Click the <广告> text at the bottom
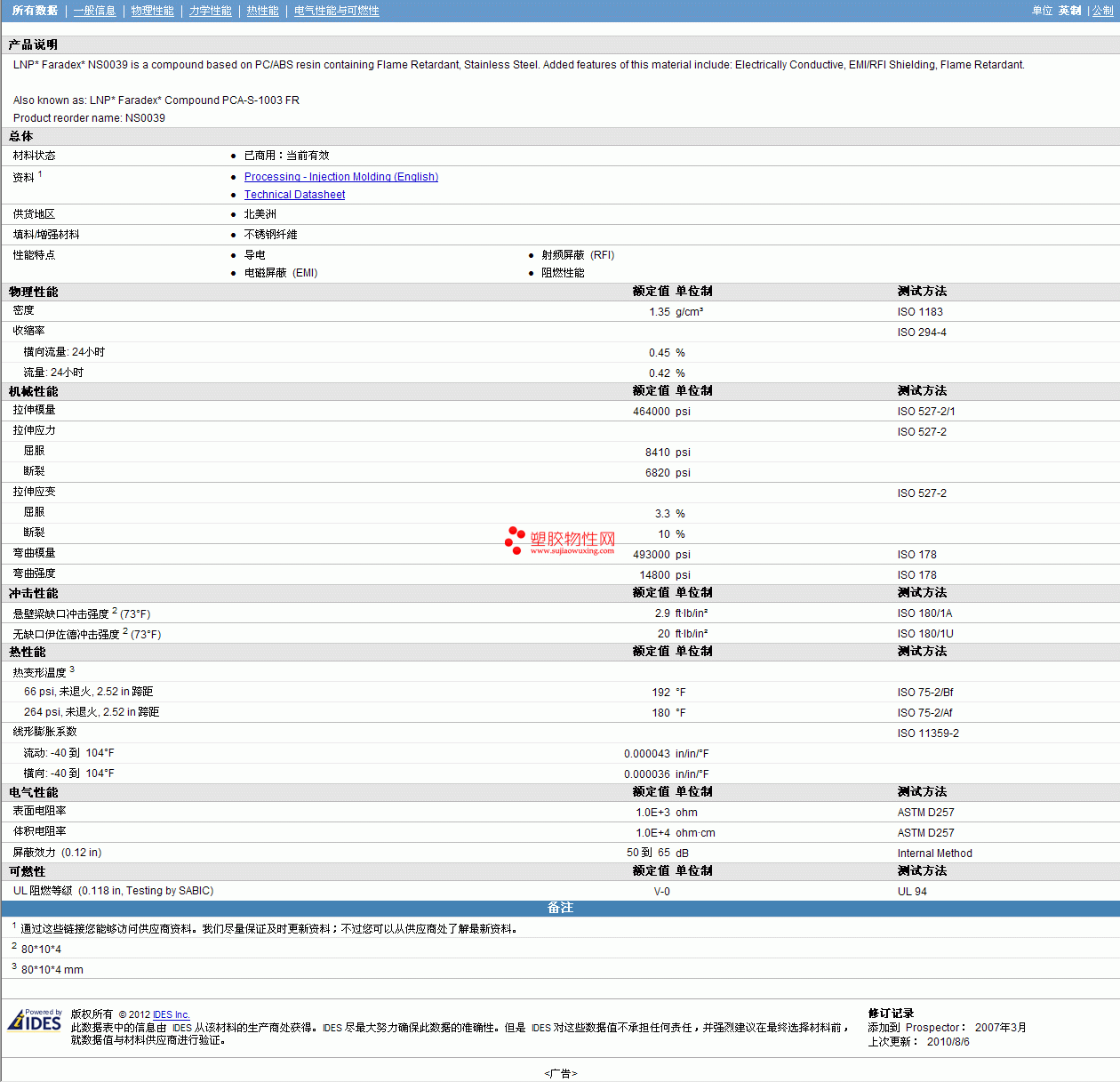 tap(561, 1074)
